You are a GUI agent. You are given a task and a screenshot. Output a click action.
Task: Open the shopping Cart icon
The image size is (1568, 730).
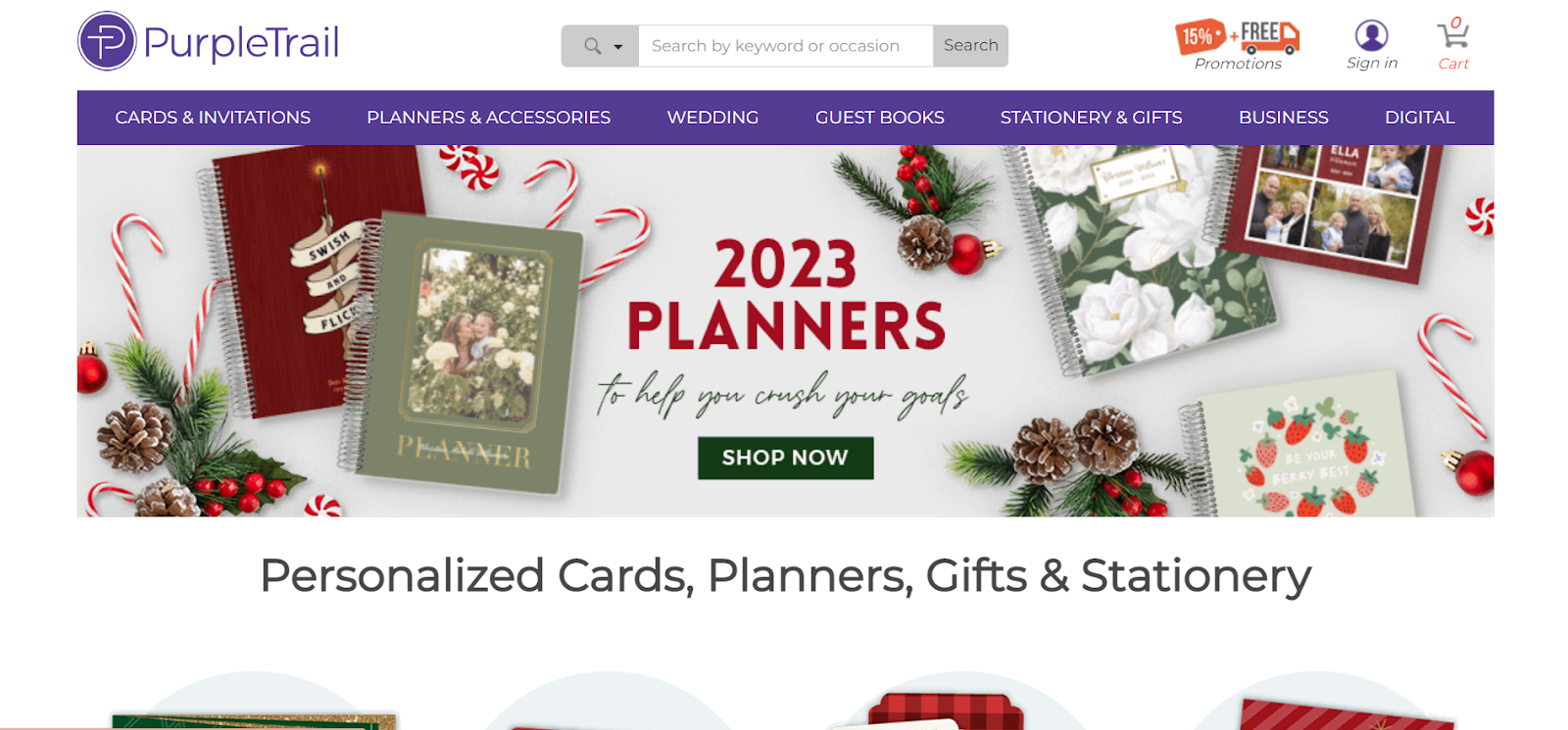click(1452, 34)
